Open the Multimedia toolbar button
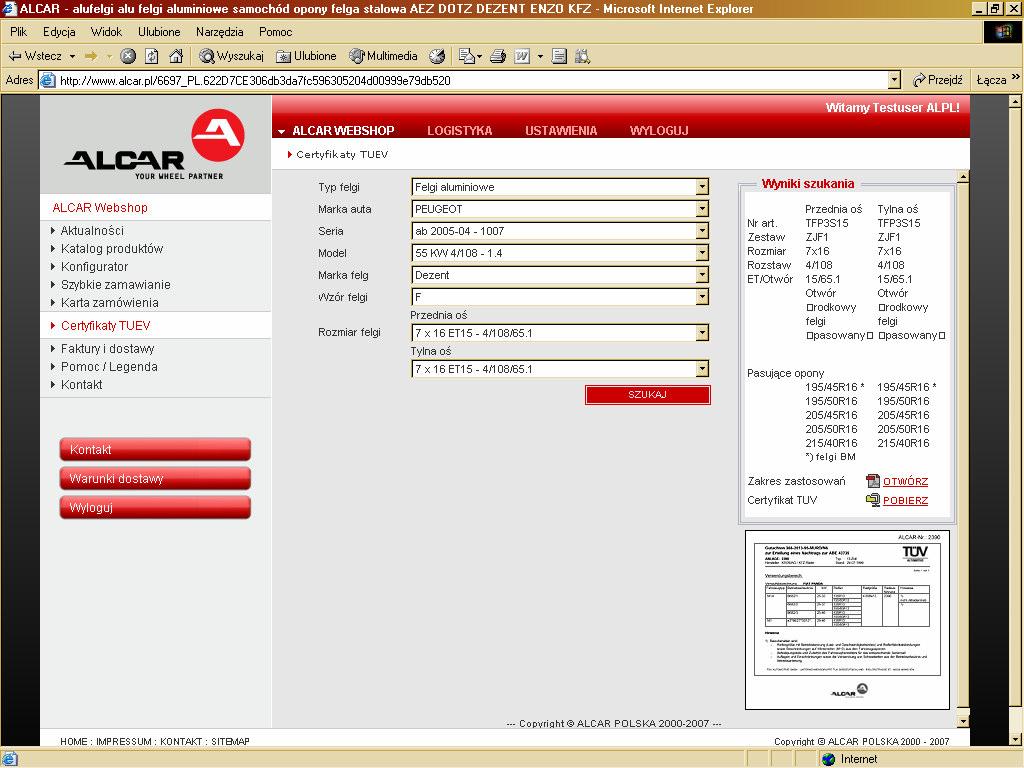1024x768 pixels. 383,56
